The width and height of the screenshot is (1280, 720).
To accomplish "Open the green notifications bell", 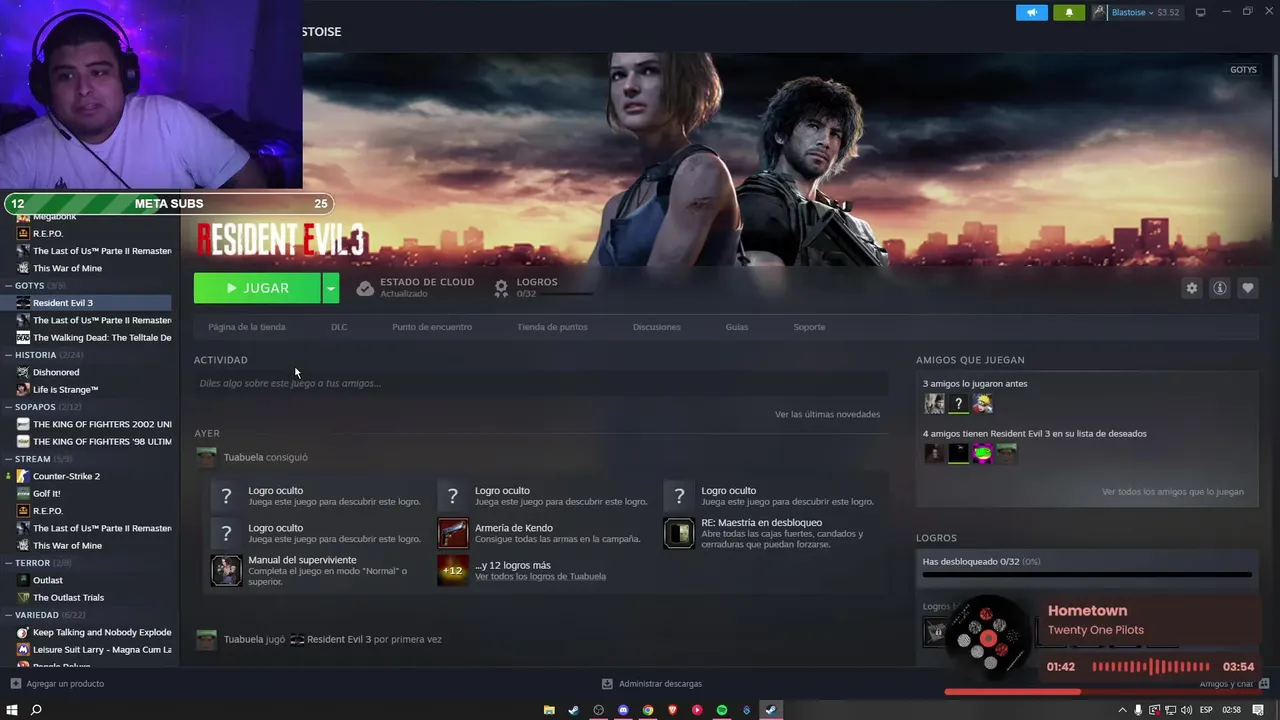I will [1069, 12].
